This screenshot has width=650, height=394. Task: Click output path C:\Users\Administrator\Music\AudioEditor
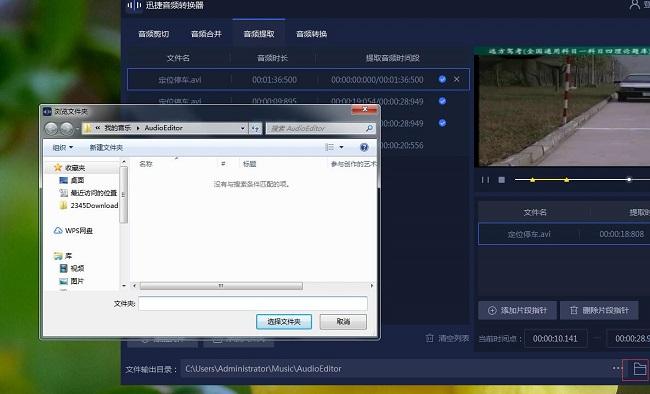pos(263,369)
